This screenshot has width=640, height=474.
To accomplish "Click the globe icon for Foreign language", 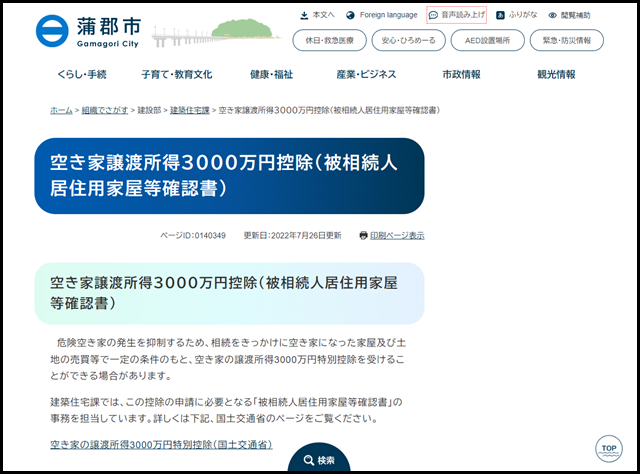I will [350, 16].
